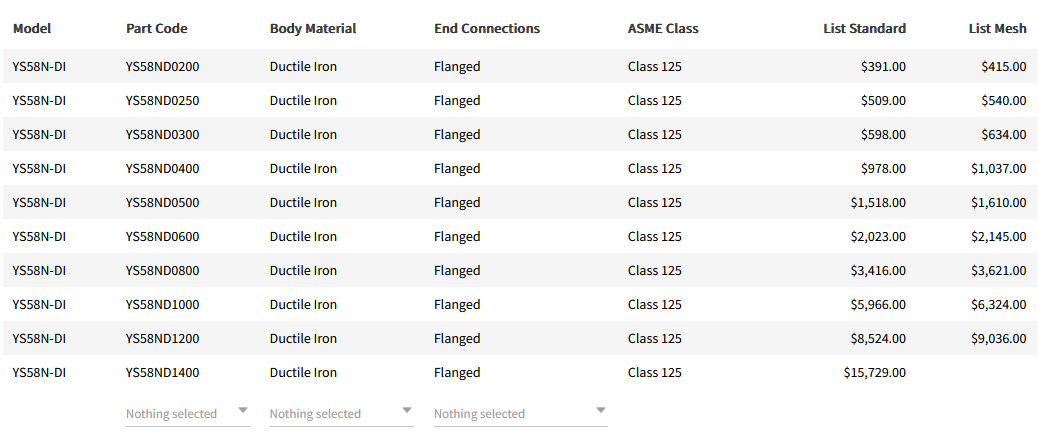Open the End Connections filter dropdown
The height and width of the screenshot is (435, 1038).
tap(520, 414)
